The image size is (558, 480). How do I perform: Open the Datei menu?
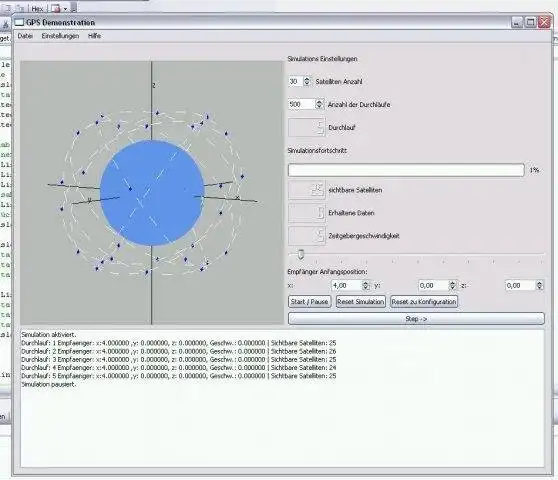click(25, 36)
